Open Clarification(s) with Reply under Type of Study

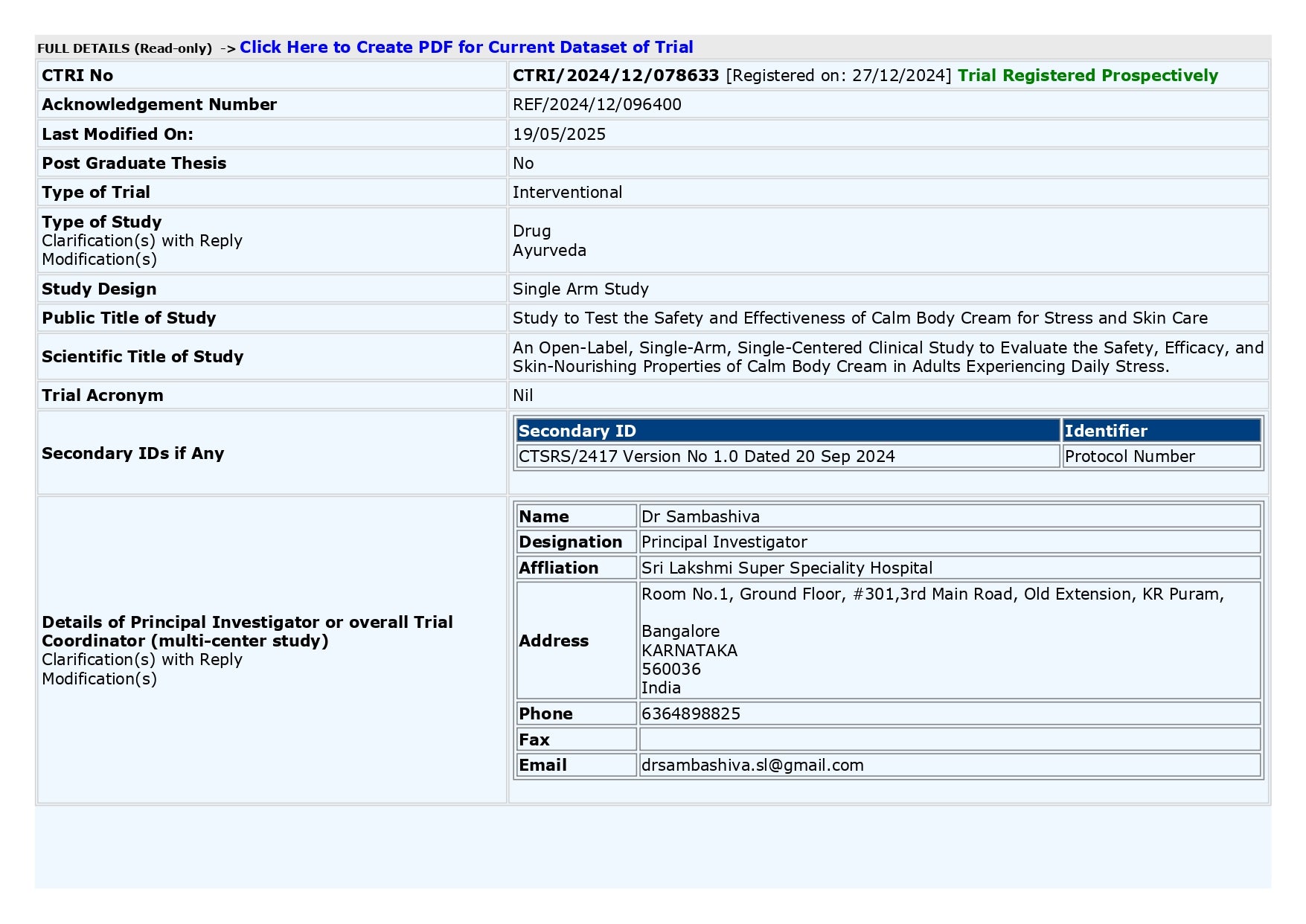coord(142,241)
